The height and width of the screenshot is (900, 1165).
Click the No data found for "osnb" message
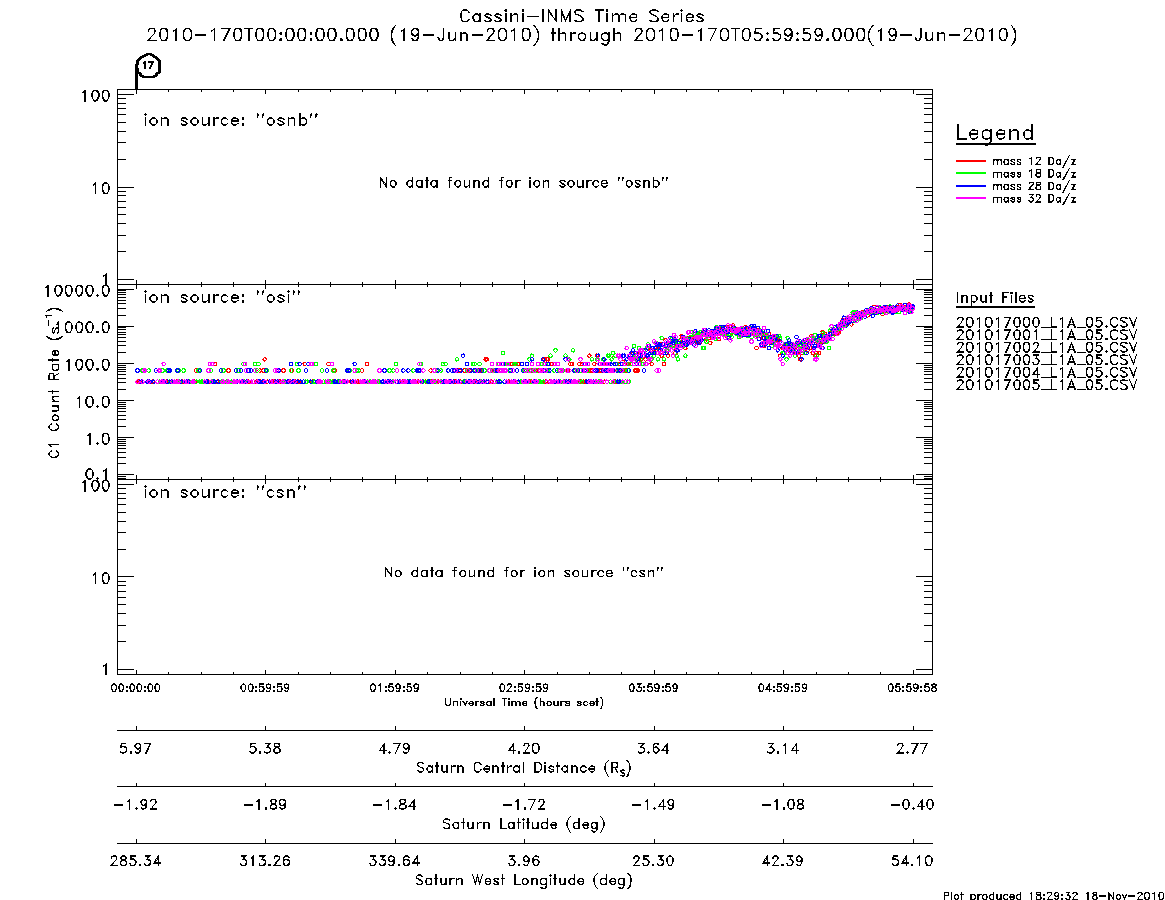(524, 183)
